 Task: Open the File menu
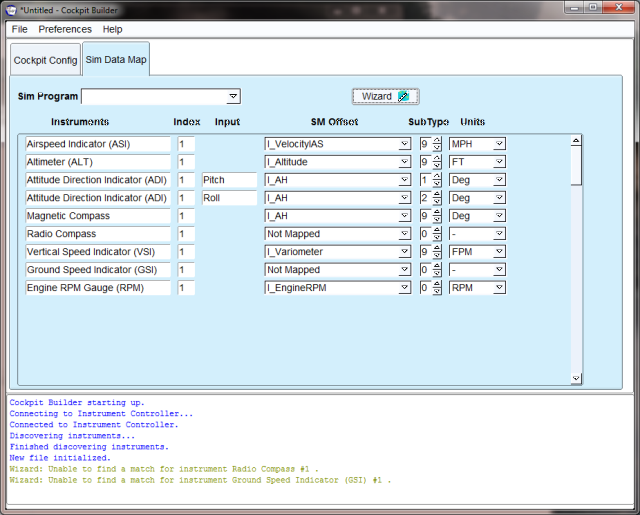tap(20, 29)
